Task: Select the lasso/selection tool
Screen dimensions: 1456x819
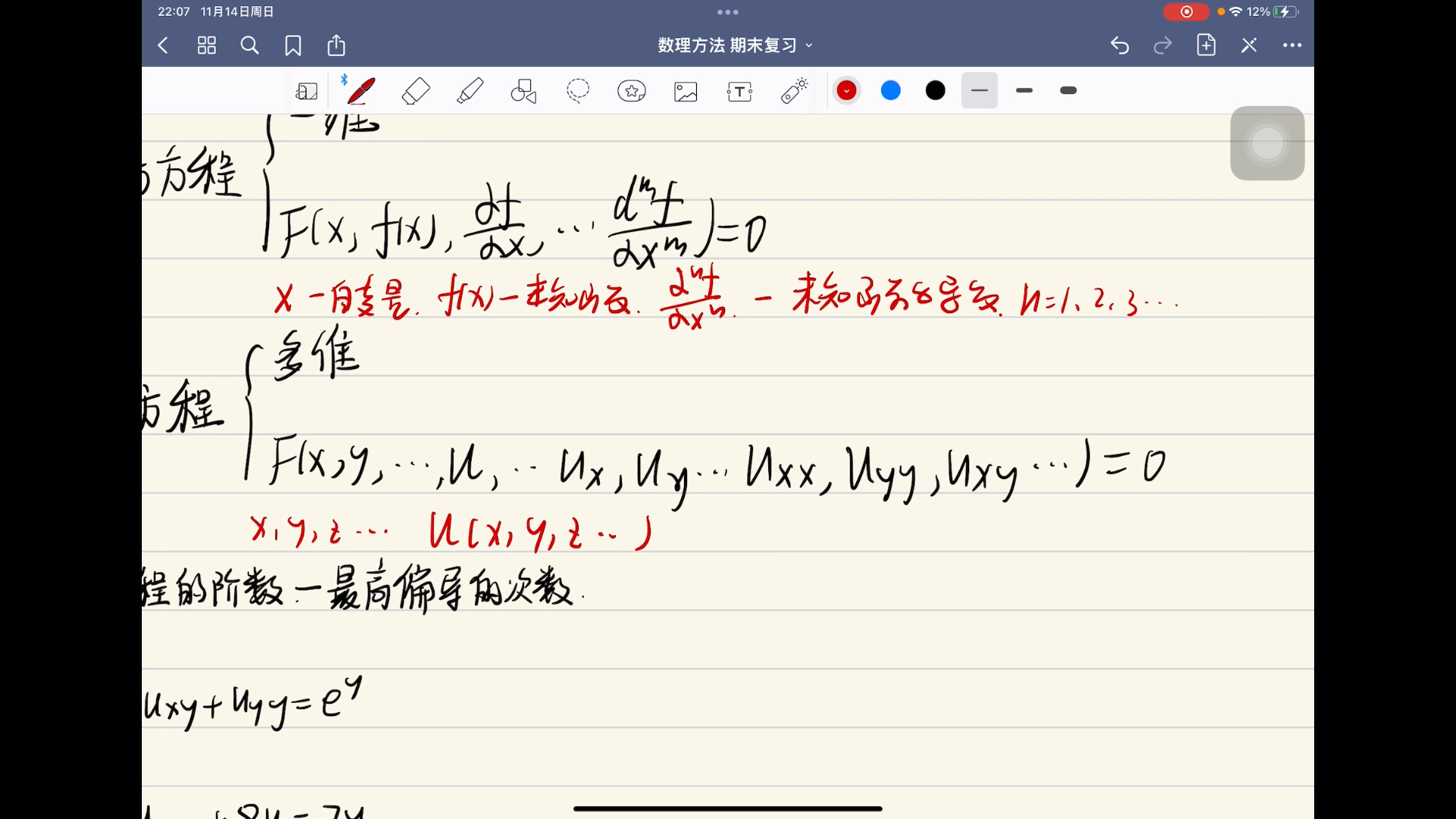Action: [x=577, y=90]
